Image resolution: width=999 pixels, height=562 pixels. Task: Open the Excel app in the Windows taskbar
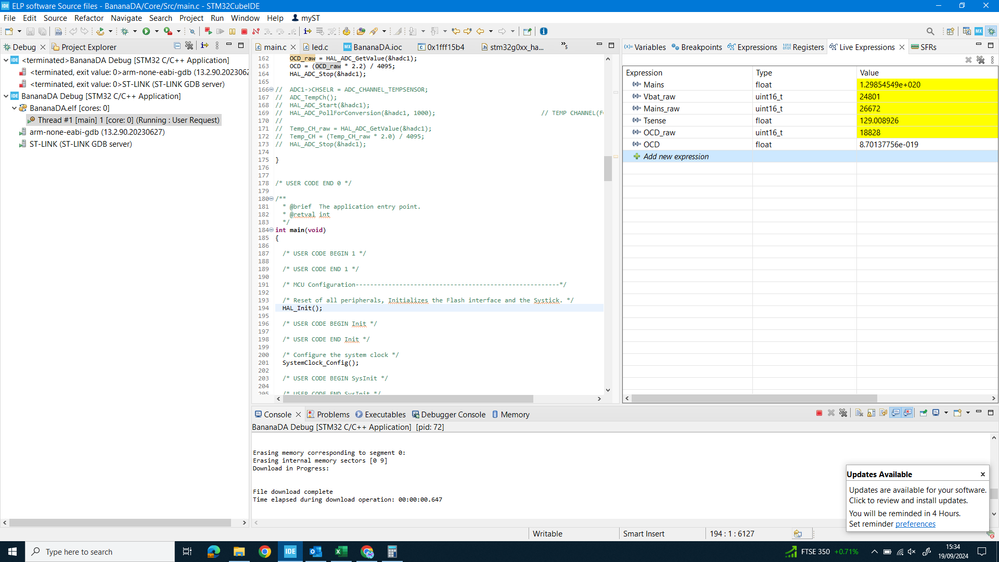(341, 551)
